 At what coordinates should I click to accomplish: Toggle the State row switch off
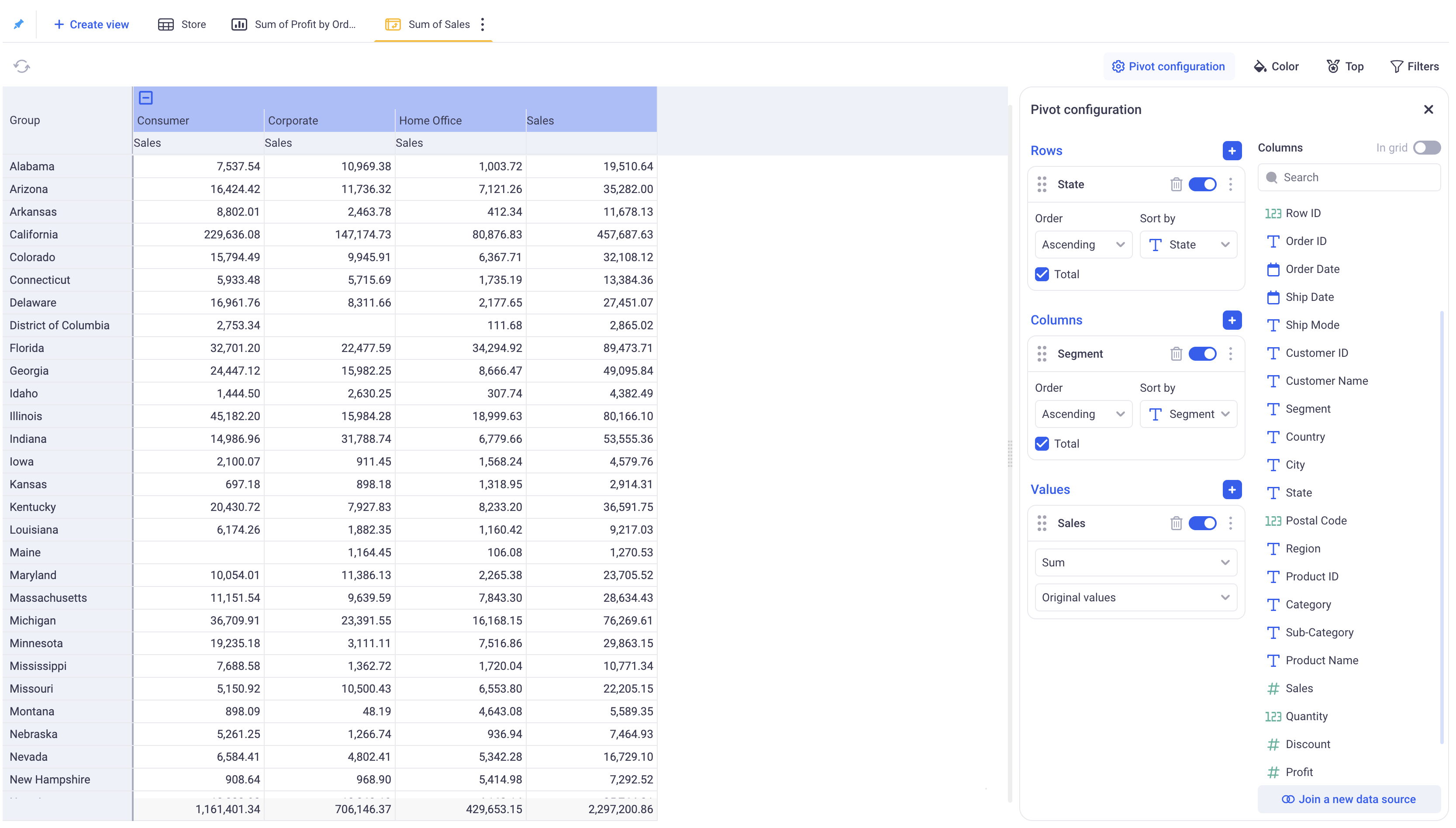point(1202,184)
